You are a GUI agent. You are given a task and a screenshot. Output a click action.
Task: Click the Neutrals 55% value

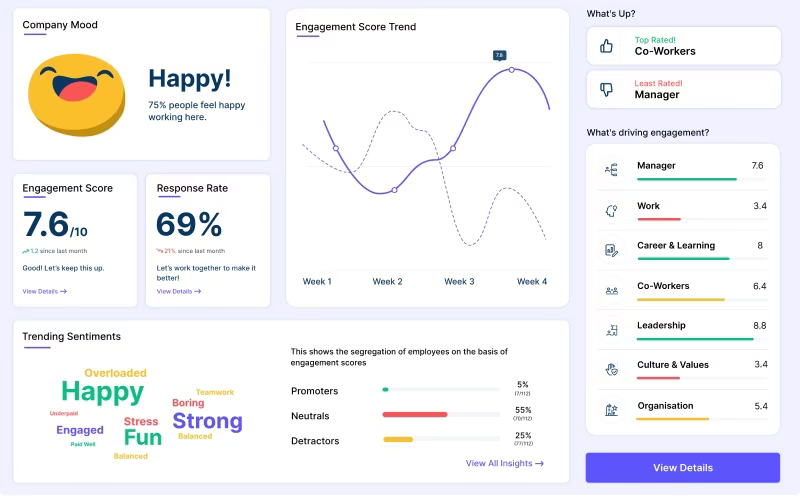523,410
